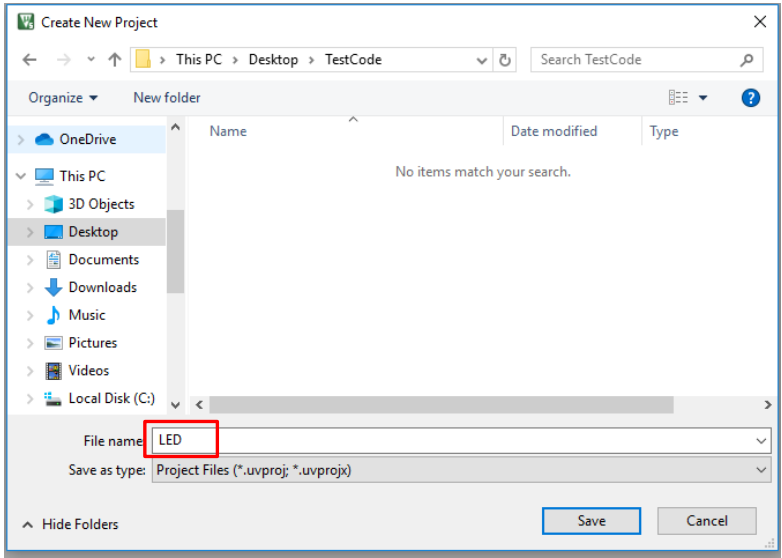Image resolution: width=782 pixels, height=558 pixels.
Task: Open the Music folder in sidebar
Action: (87, 315)
